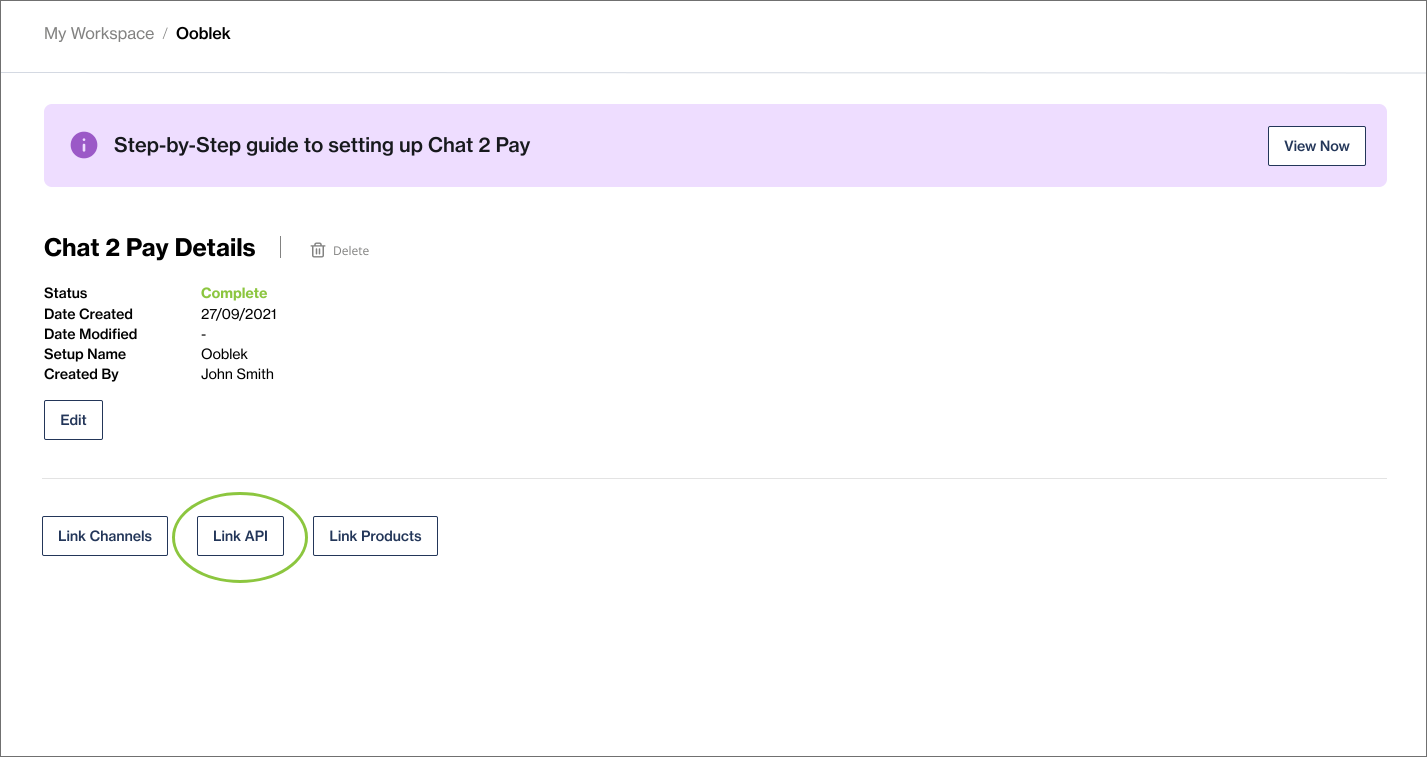Click the Date Created label
The width and height of the screenshot is (1427, 757).
pyautogui.click(x=88, y=314)
